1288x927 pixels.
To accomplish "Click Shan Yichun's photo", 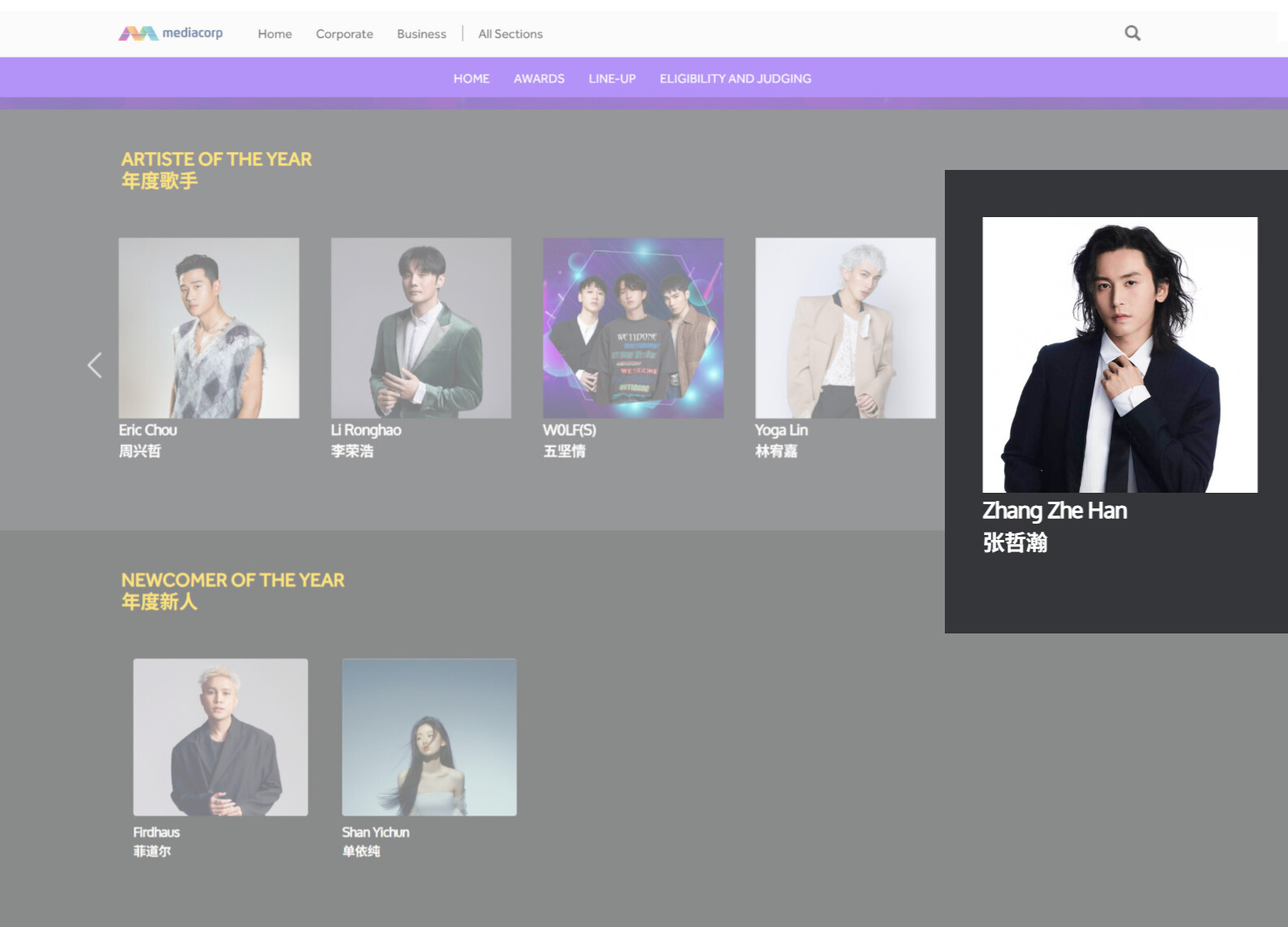I will [x=429, y=737].
